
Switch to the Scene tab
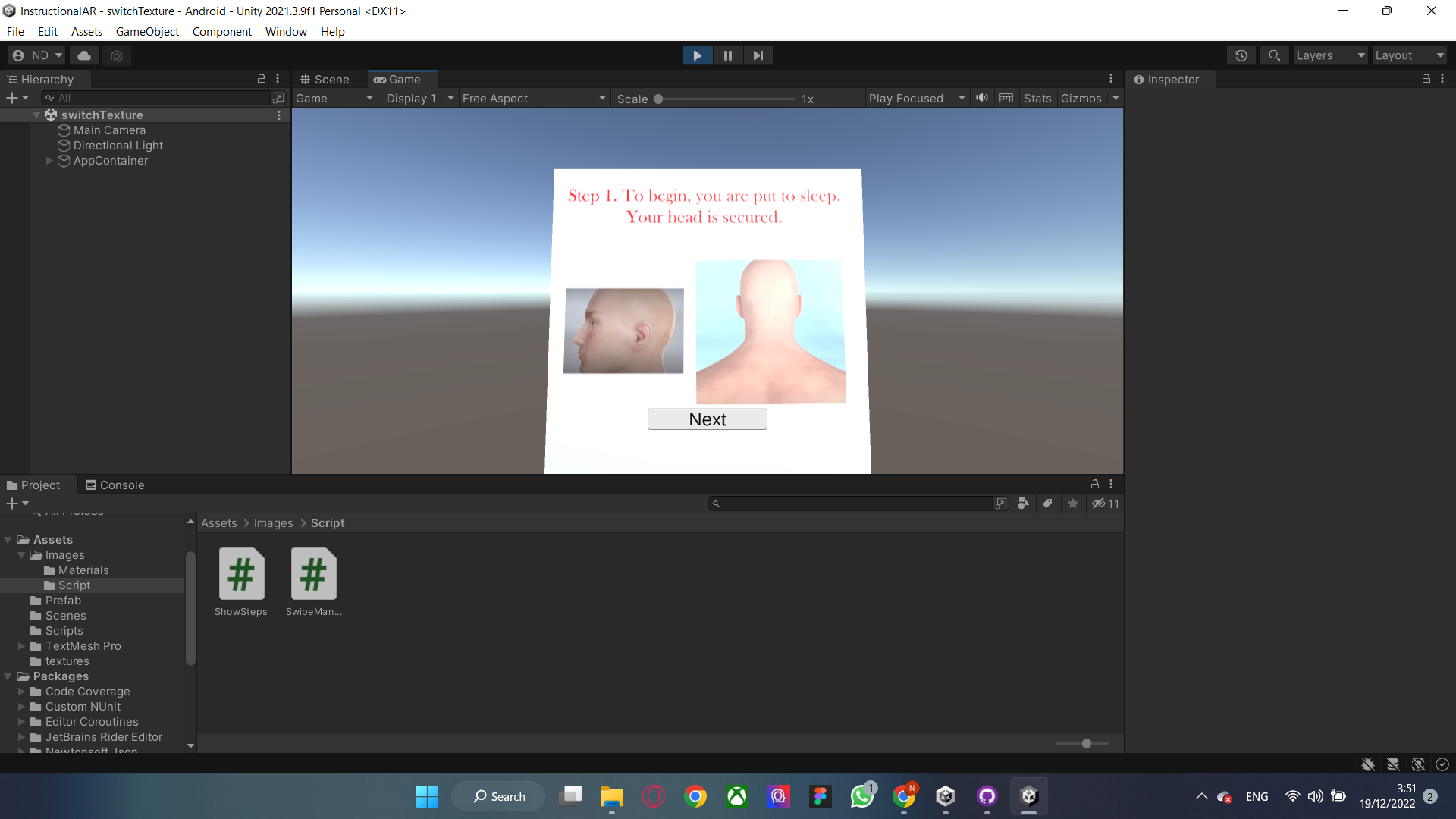[x=325, y=79]
